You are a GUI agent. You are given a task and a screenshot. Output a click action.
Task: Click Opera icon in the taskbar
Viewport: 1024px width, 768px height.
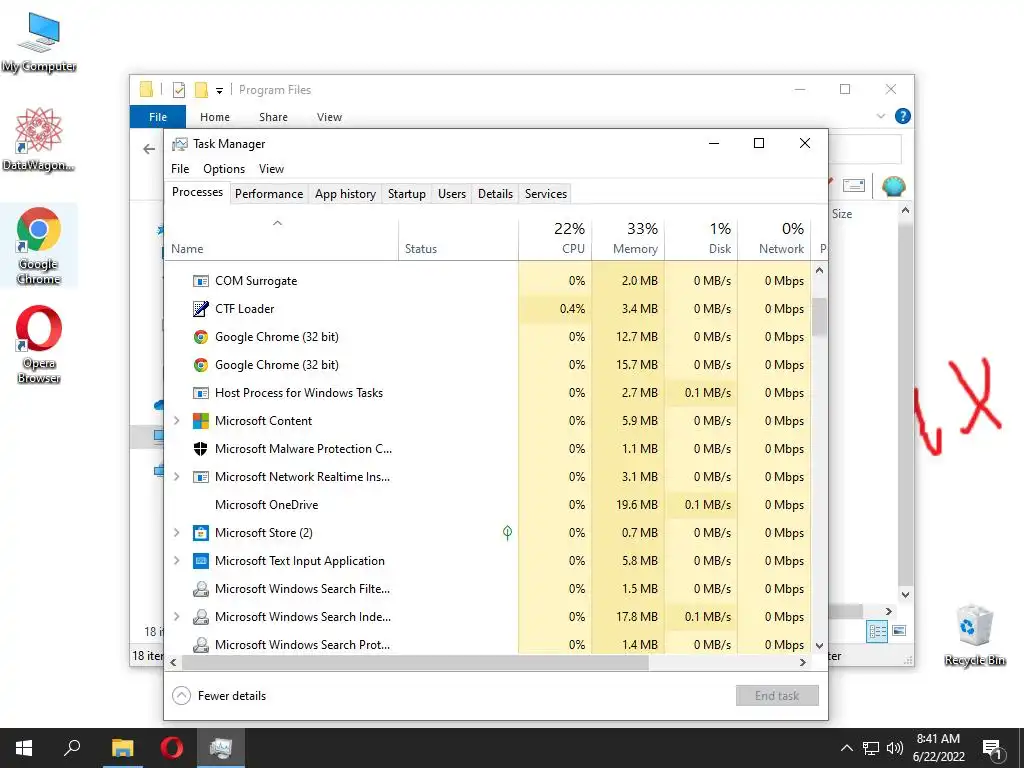[x=172, y=748]
